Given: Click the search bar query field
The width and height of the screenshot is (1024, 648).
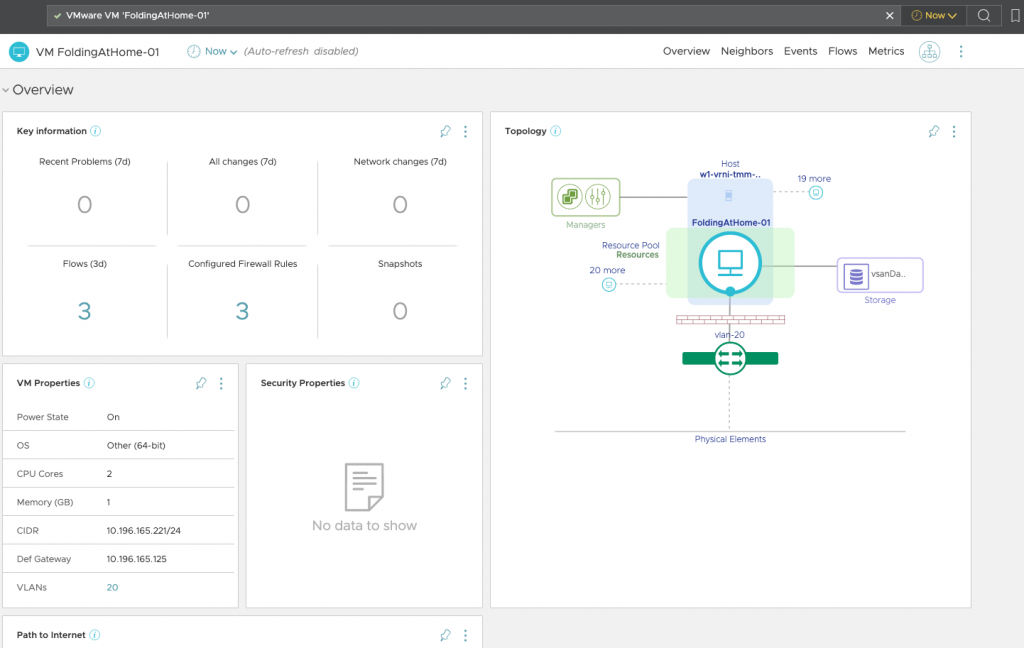Looking at the screenshot, I should tap(470, 16).
